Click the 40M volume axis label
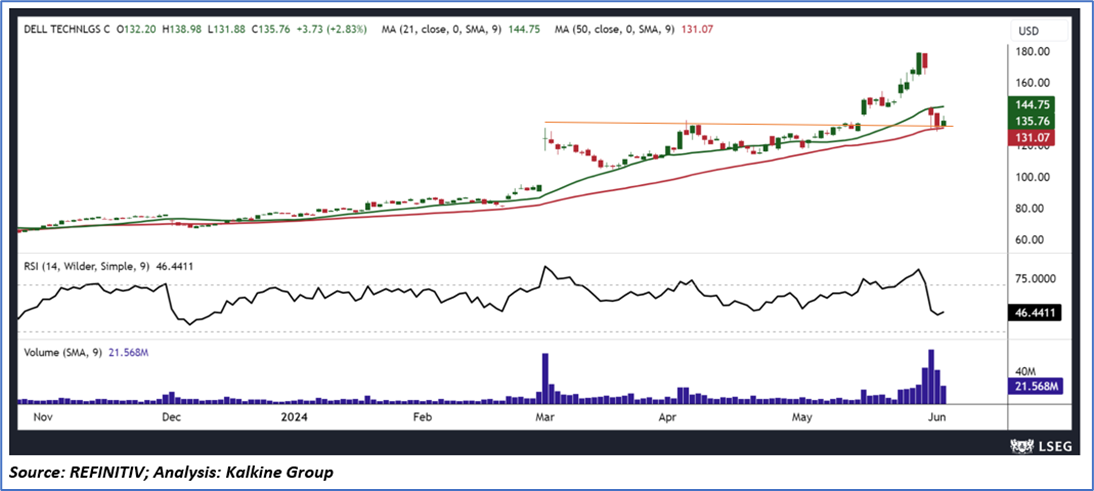The height and width of the screenshot is (491, 1094). 1028,372
